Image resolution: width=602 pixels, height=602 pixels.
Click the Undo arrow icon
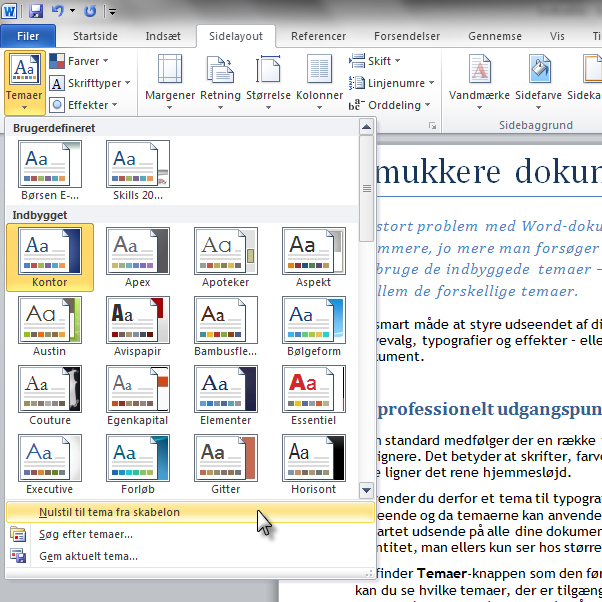(58, 12)
